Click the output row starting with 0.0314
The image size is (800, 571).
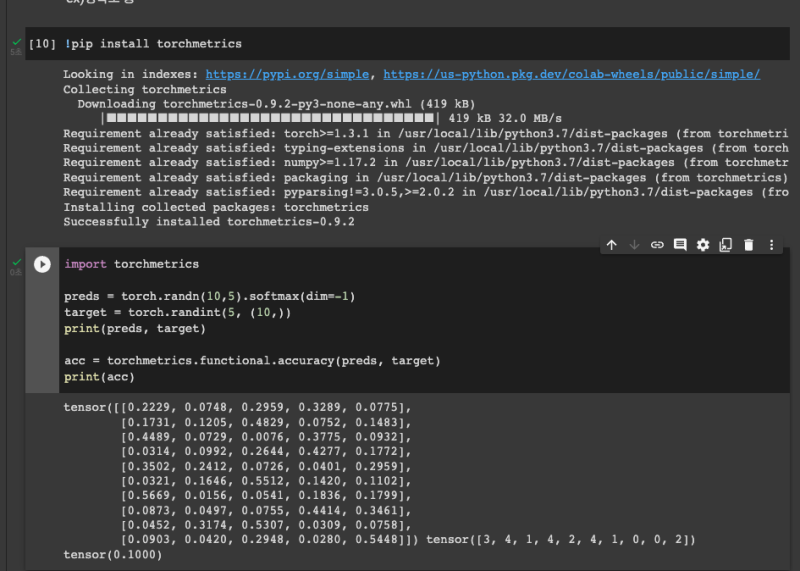[x=266, y=452]
